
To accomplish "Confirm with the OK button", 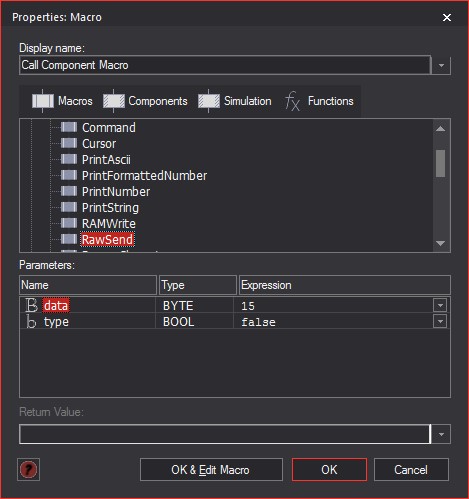I will pyautogui.click(x=329, y=470).
